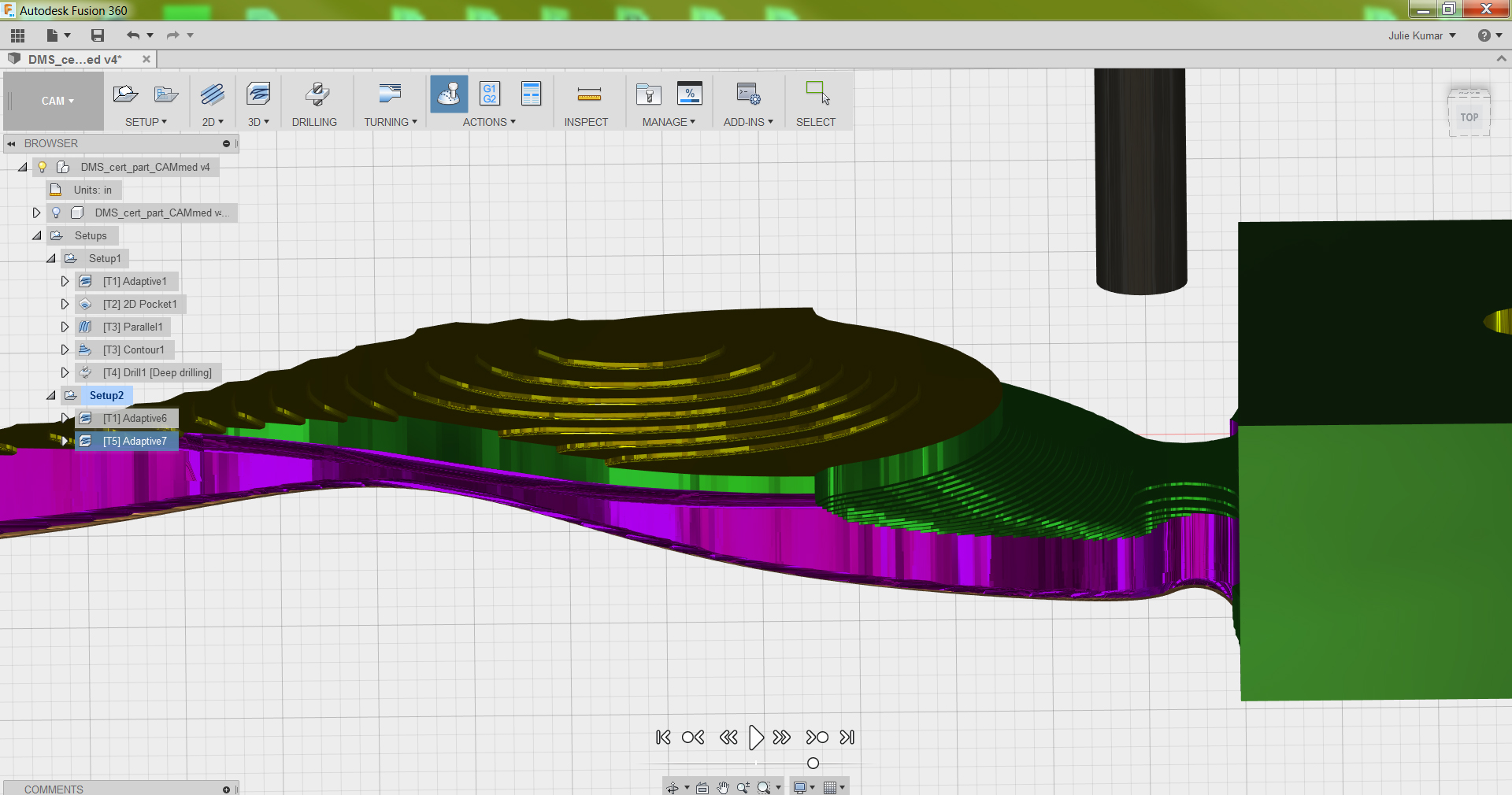The image size is (1512, 795).
Task: Collapse the Browser panel arrows
Action: click(x=11, y=143)
